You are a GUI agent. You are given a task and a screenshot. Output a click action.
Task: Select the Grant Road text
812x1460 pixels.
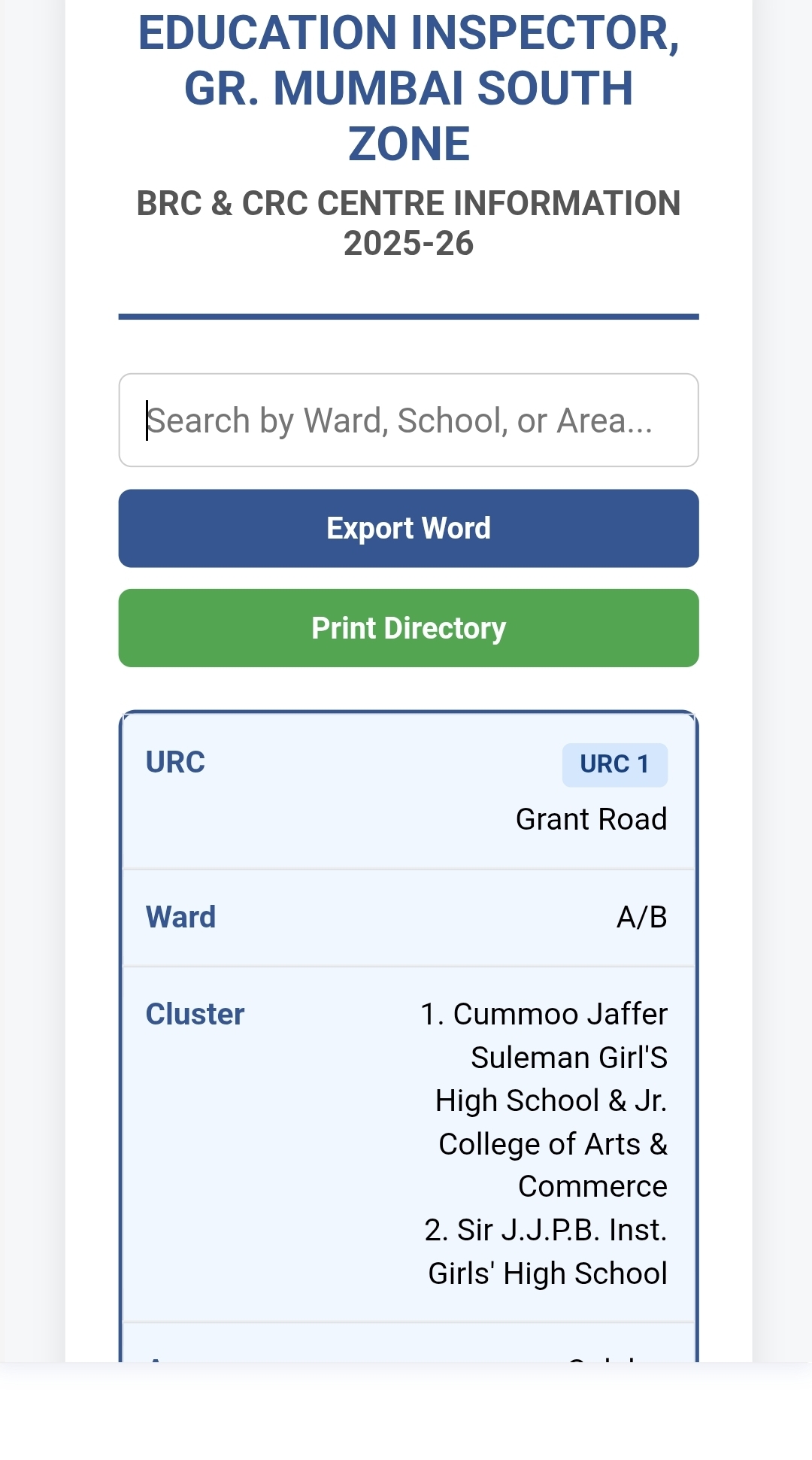coord(591,819)
